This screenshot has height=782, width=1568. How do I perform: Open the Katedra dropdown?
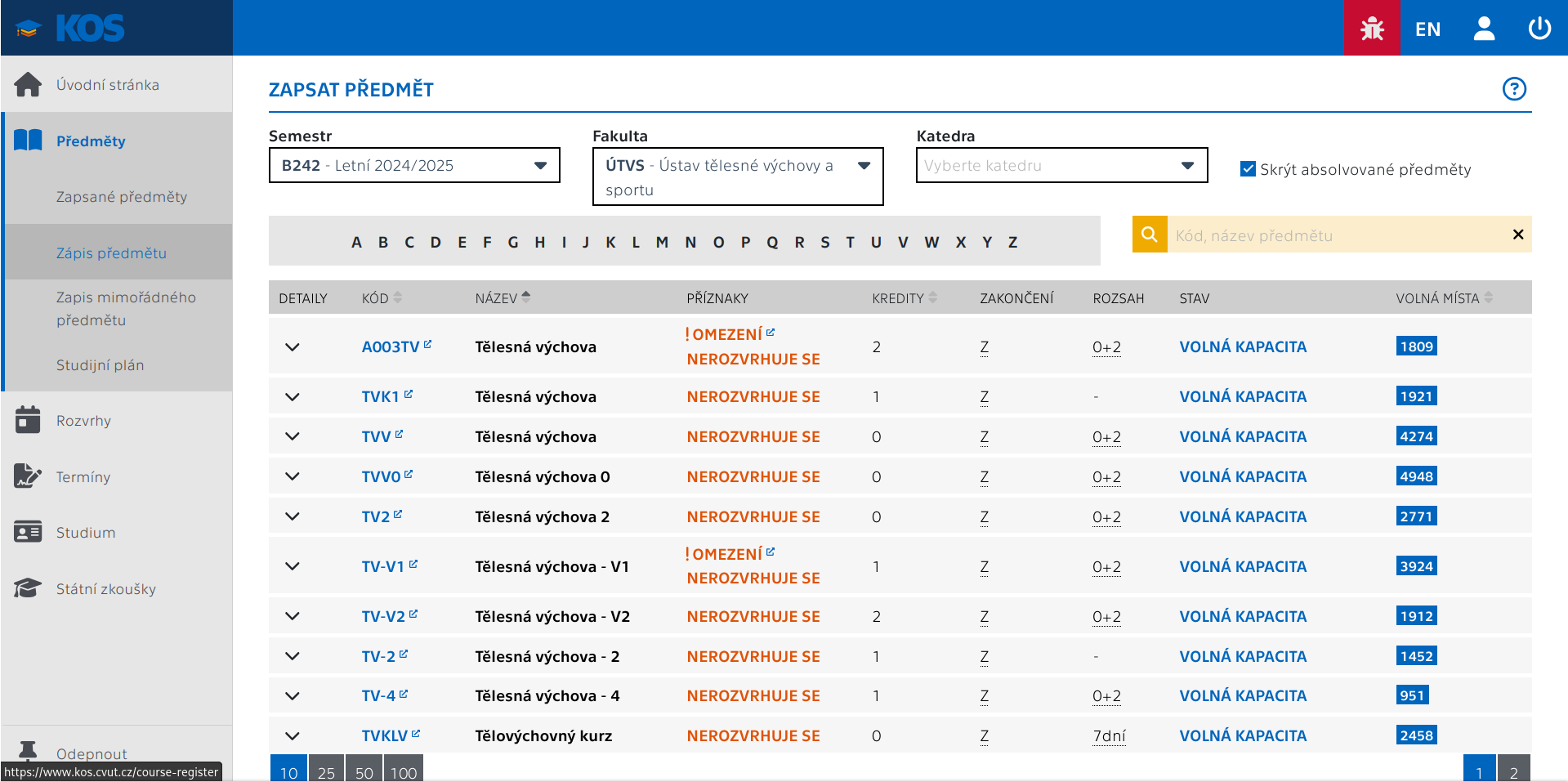pyautogui.click(x=1061, y=165)
